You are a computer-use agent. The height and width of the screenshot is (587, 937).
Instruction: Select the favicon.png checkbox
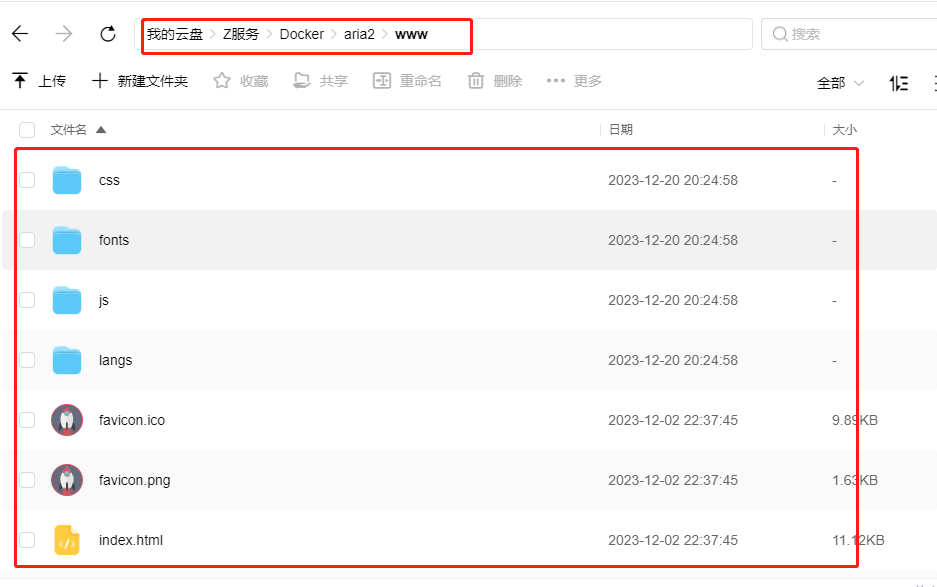point(27,480)
